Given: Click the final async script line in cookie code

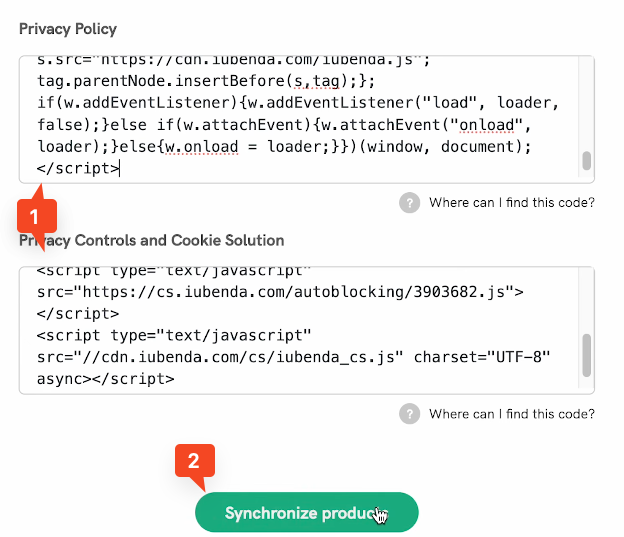Looking at the screenshot, I should pyautogui.click(x=105, y=379).
